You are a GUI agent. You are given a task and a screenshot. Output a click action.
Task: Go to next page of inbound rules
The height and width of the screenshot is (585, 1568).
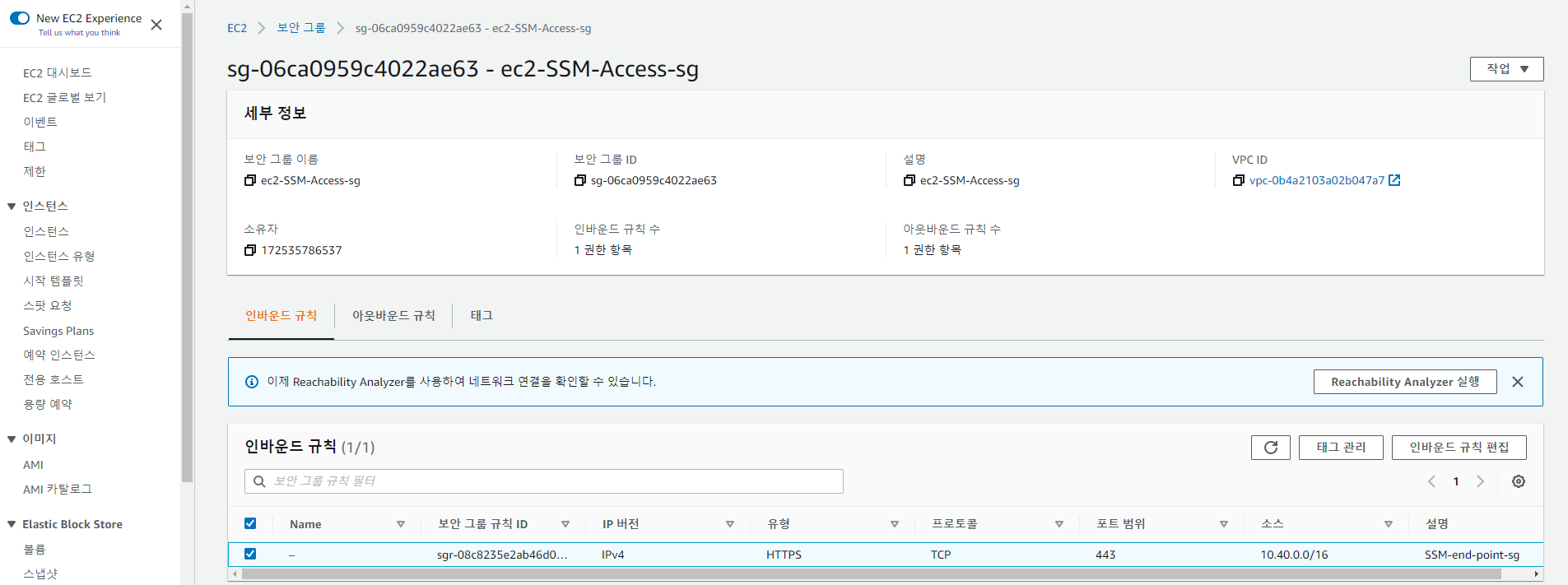tap(1480, 481)
